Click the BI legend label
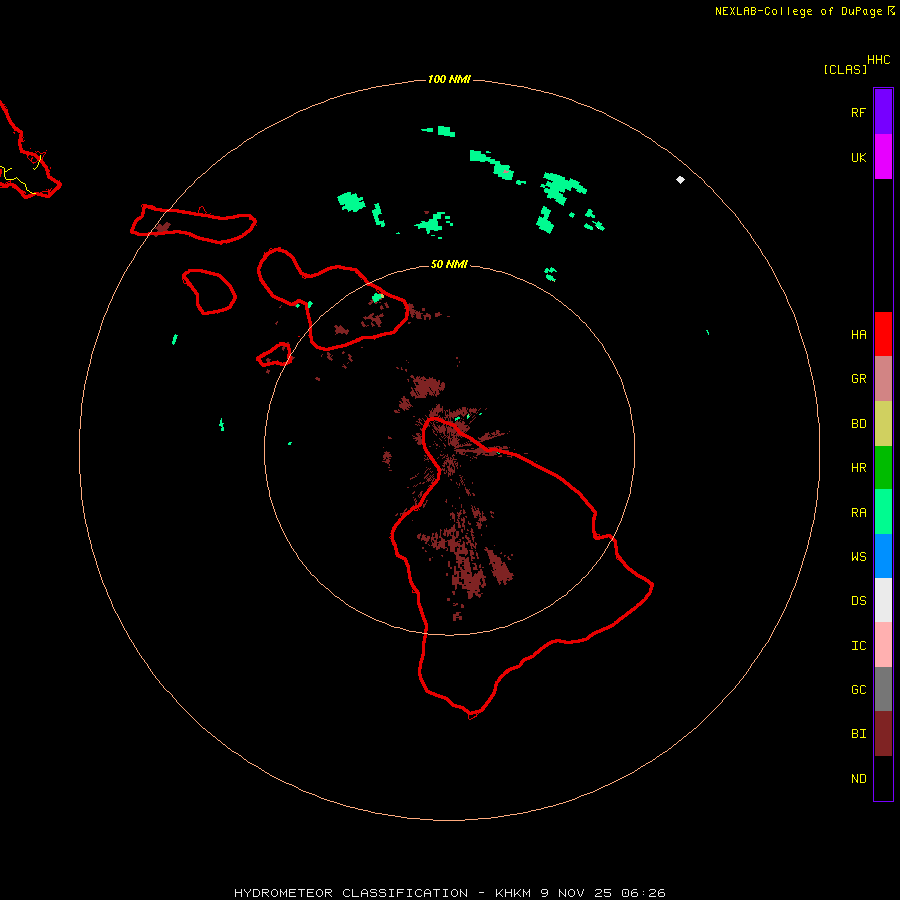 click(859, 734)
